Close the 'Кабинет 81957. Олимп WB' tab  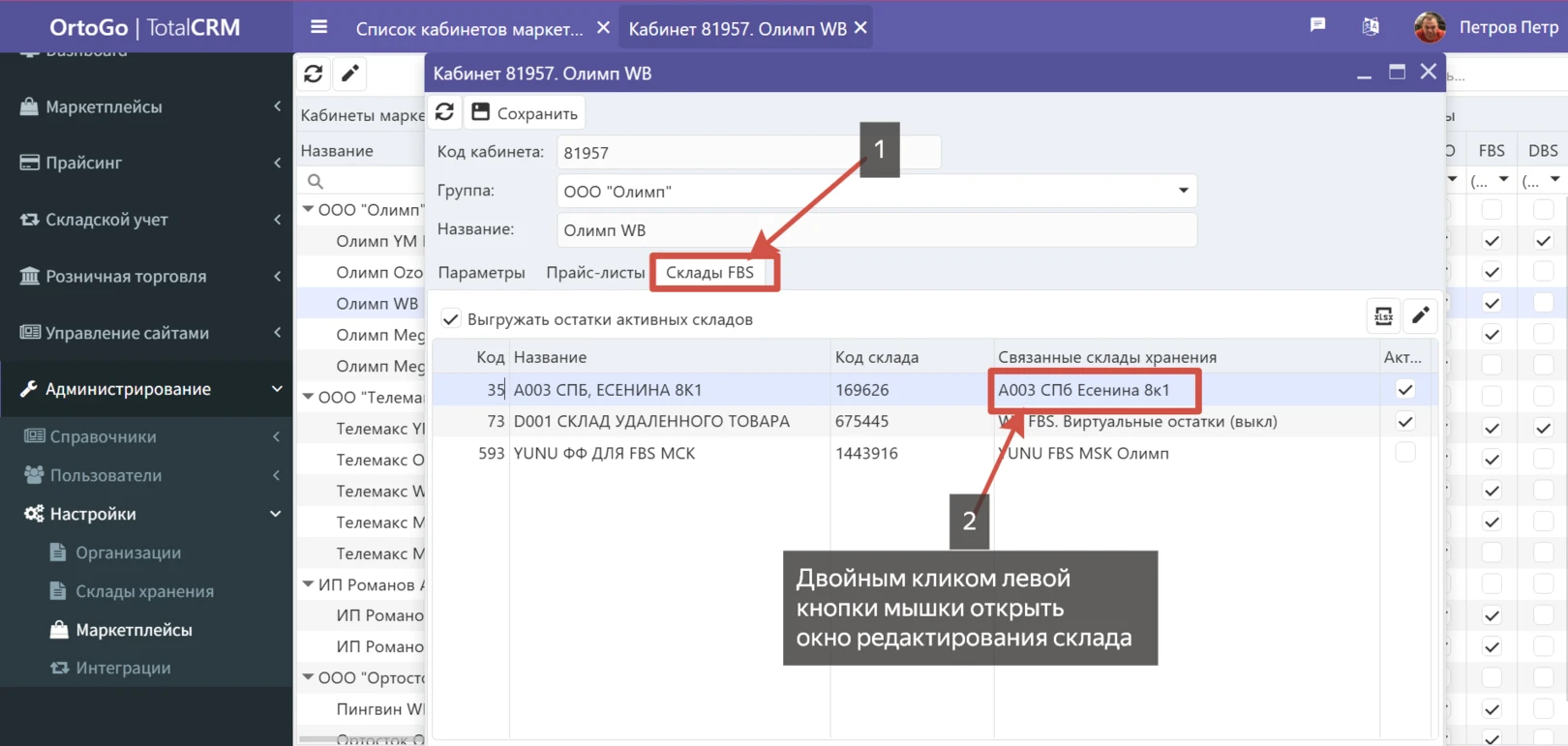tap(859, 28)
